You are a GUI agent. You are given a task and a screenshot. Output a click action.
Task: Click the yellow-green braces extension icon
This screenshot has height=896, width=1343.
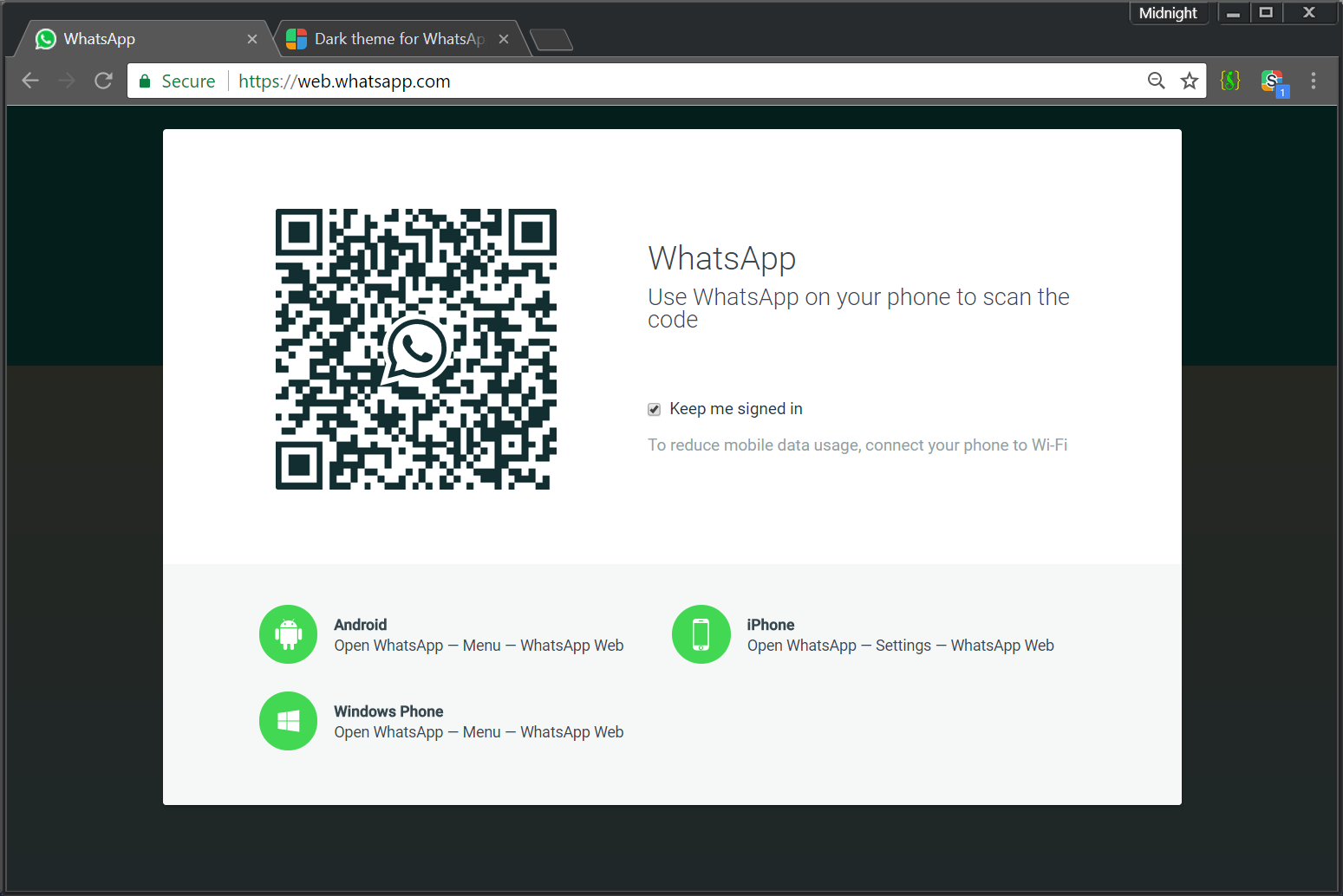point(1230,81)
